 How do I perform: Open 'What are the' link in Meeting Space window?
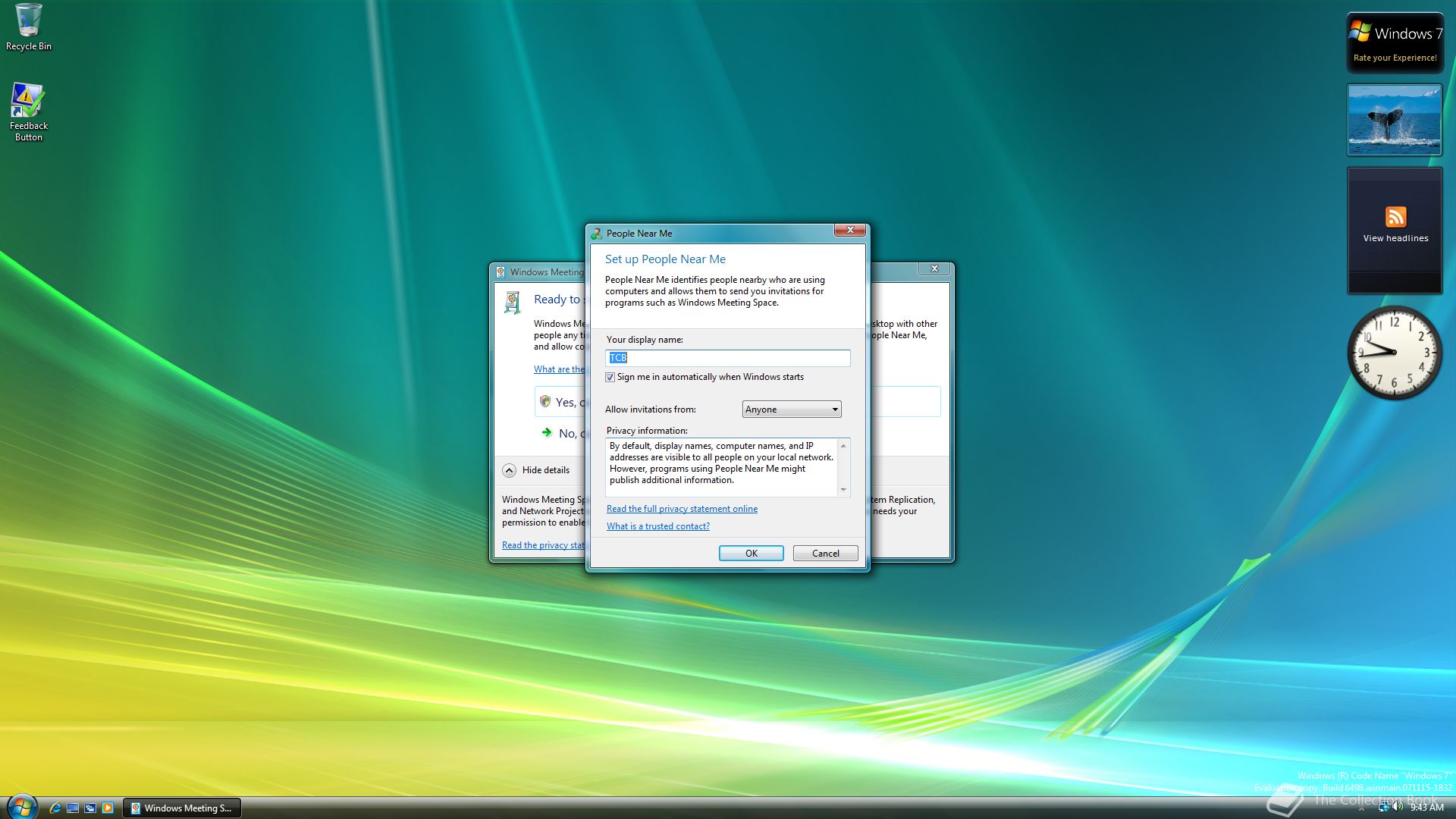click(x=559, y=369)
